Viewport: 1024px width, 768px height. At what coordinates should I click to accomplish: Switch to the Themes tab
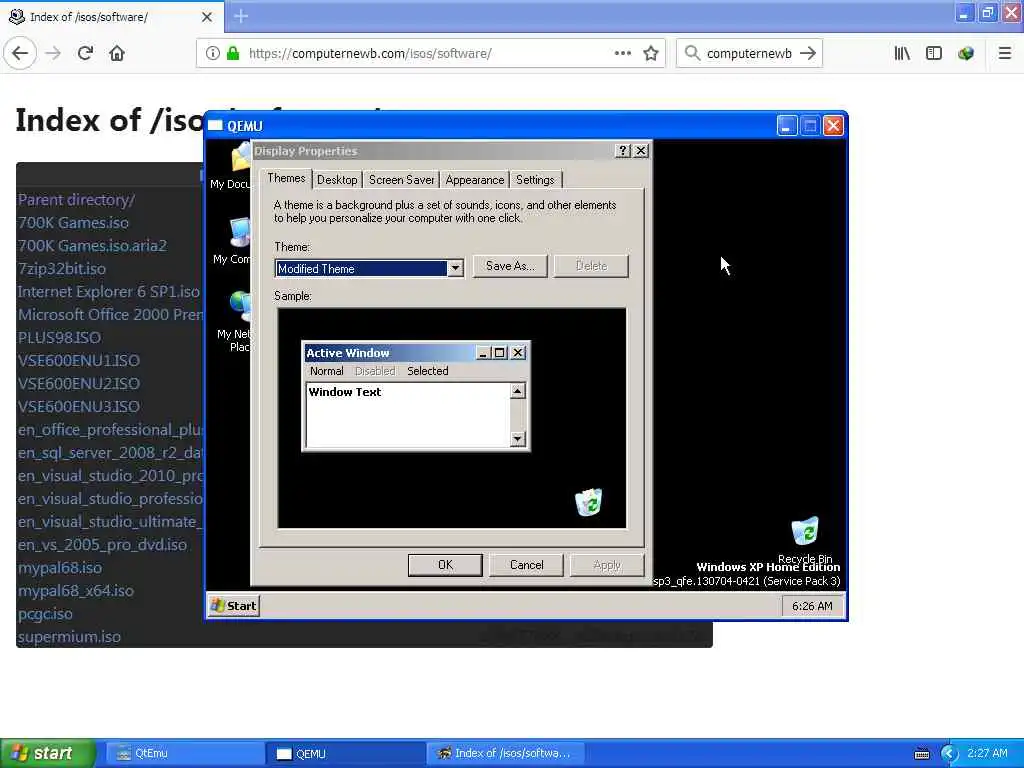click(286, 178)
